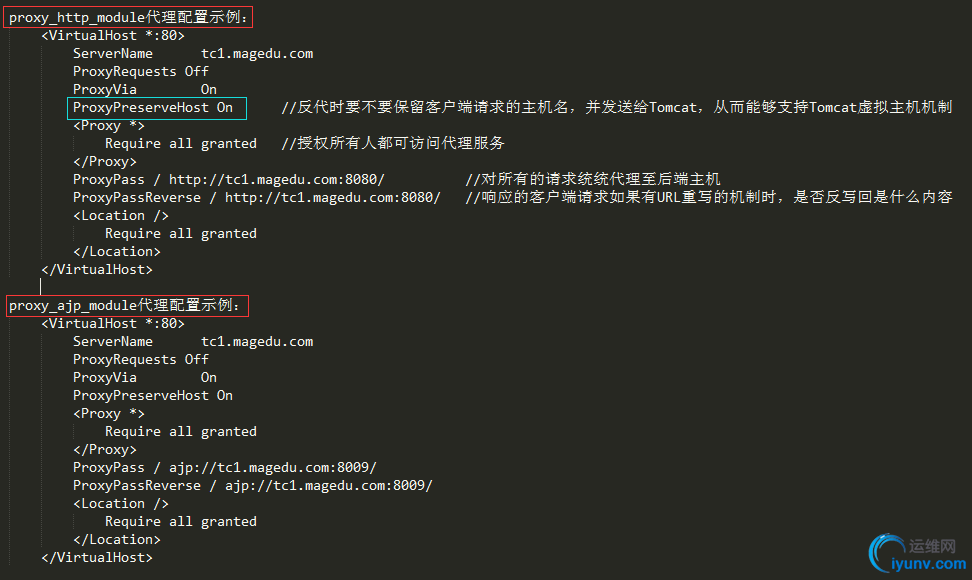Click the proxy_http_module代理配置示例 heading
Screen dimensions: 972x580
coord(128,18)
